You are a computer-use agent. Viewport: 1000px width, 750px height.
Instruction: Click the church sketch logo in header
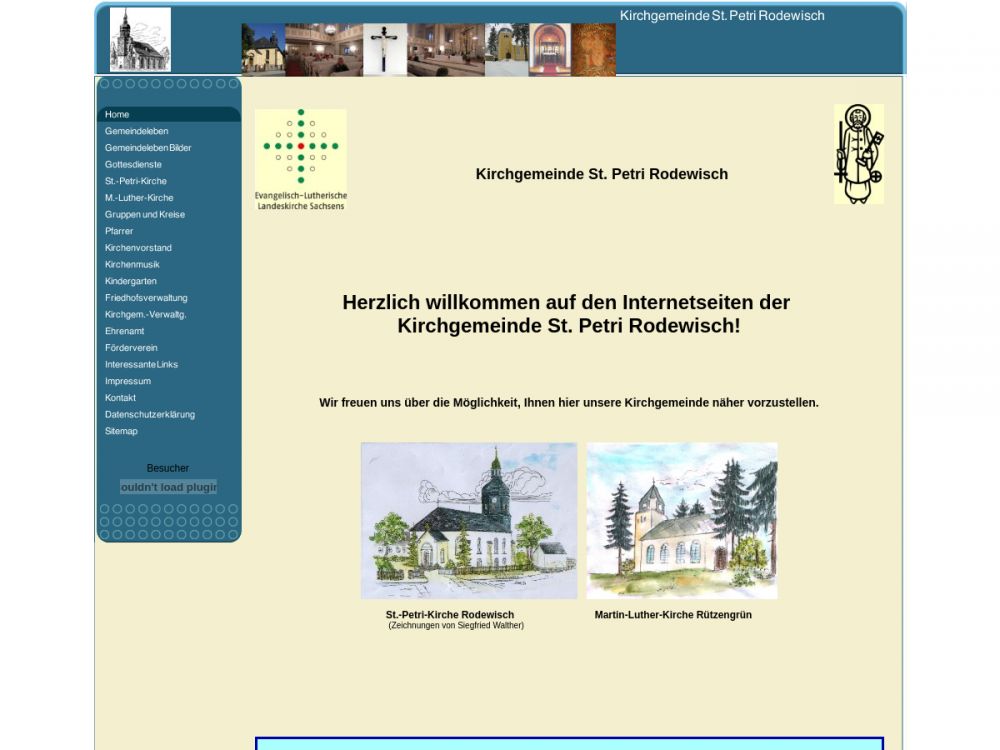(140, 39)
